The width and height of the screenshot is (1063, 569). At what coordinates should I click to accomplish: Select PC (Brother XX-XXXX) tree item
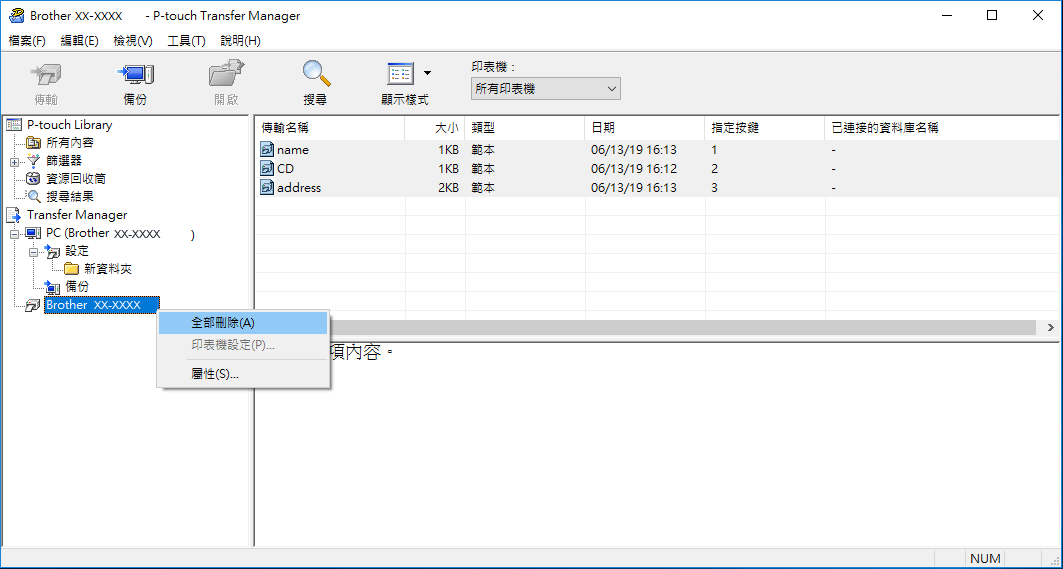120,233
